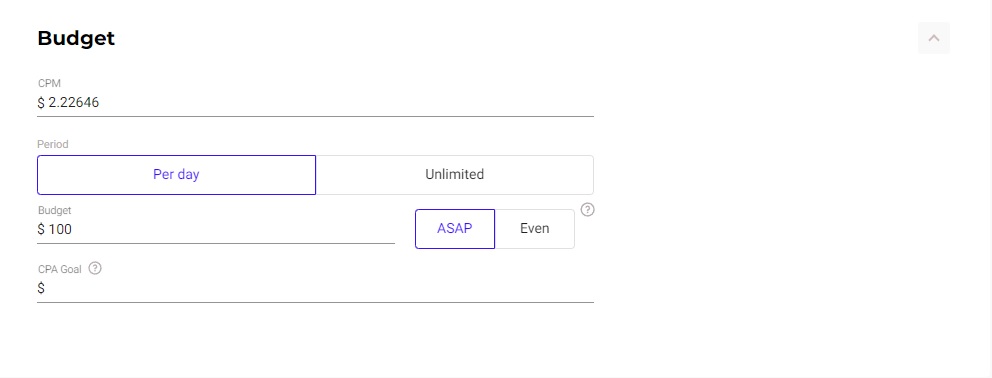Click the CPM field label
Screen dimensions: 992x378
click(49, 84)
